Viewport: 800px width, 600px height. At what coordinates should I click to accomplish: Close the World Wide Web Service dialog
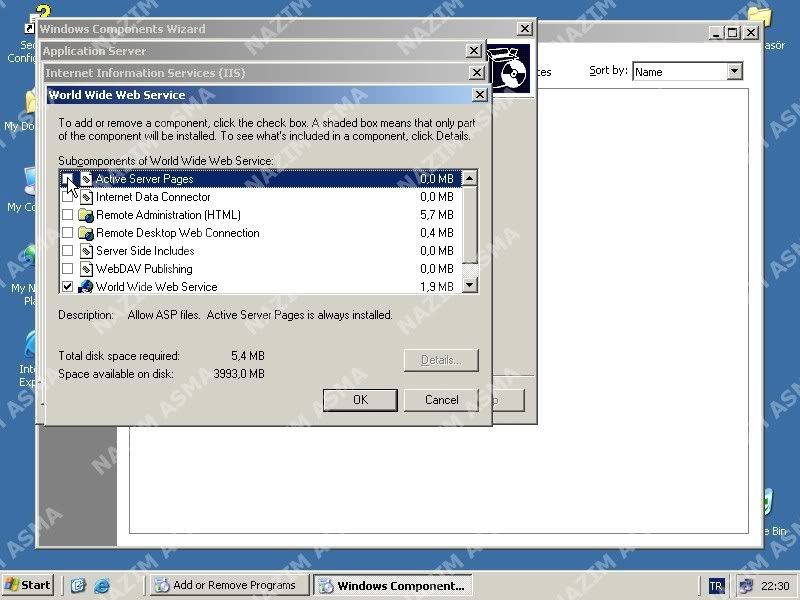coord(480,95)
